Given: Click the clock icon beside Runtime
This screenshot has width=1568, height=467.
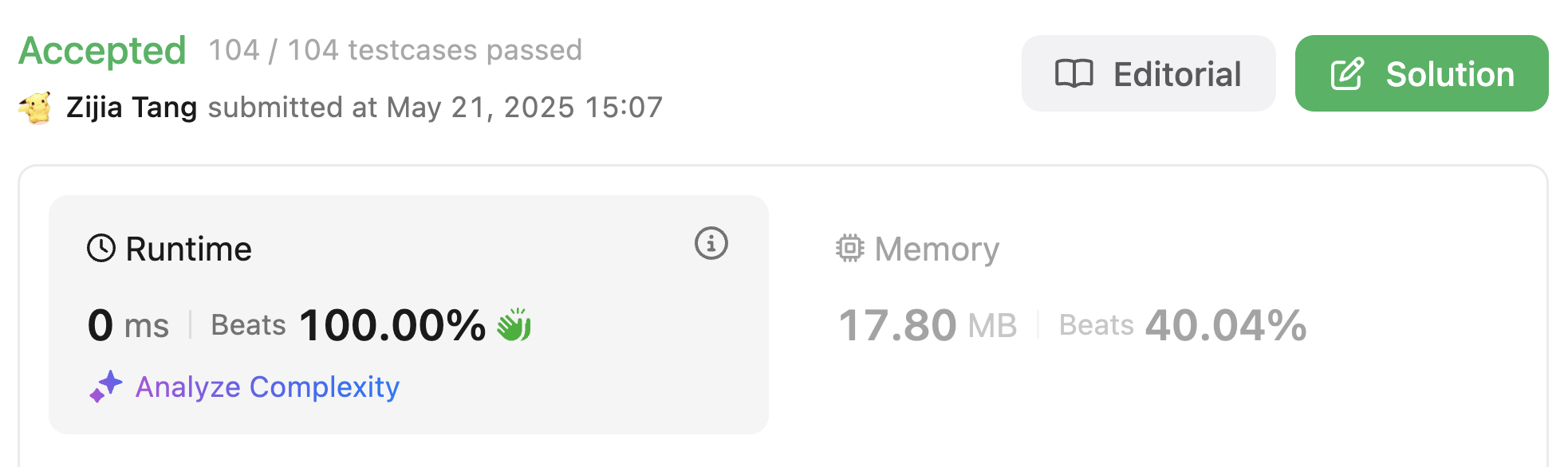Looking at the screenshot, I should (x=101, y=249).
